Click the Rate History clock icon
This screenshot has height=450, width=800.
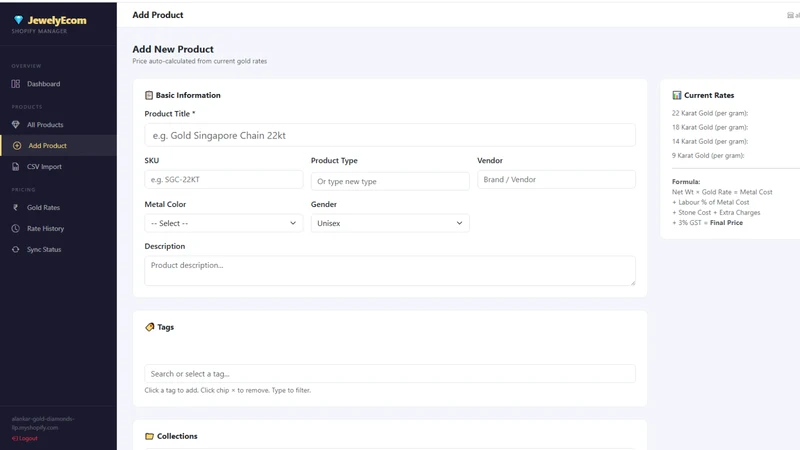[x=16, y=229]
